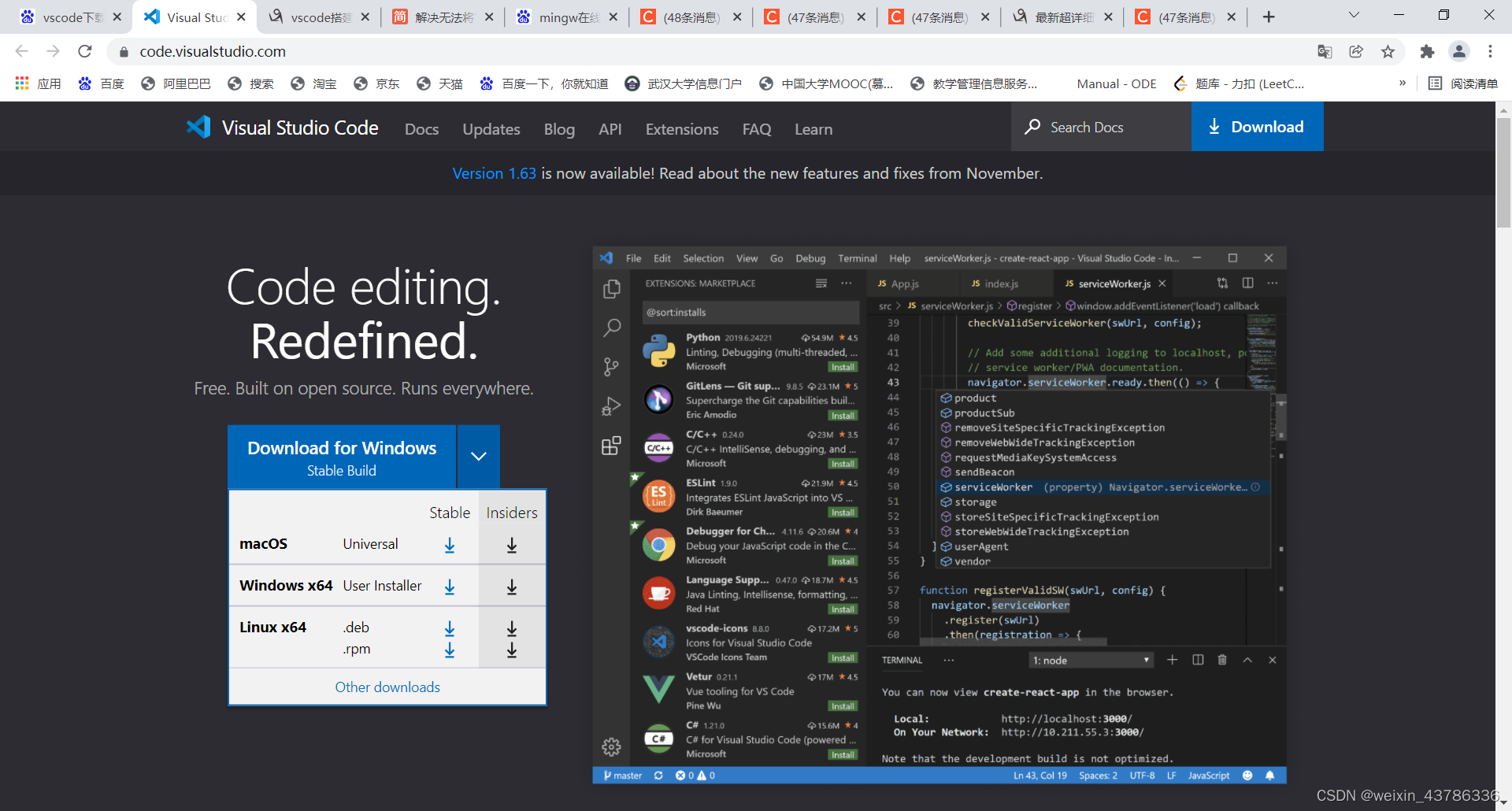The height and width of the screenshot is (811, 1512).
Task: Open the FAQ navigation item
Action: click(x=757, y=129)
